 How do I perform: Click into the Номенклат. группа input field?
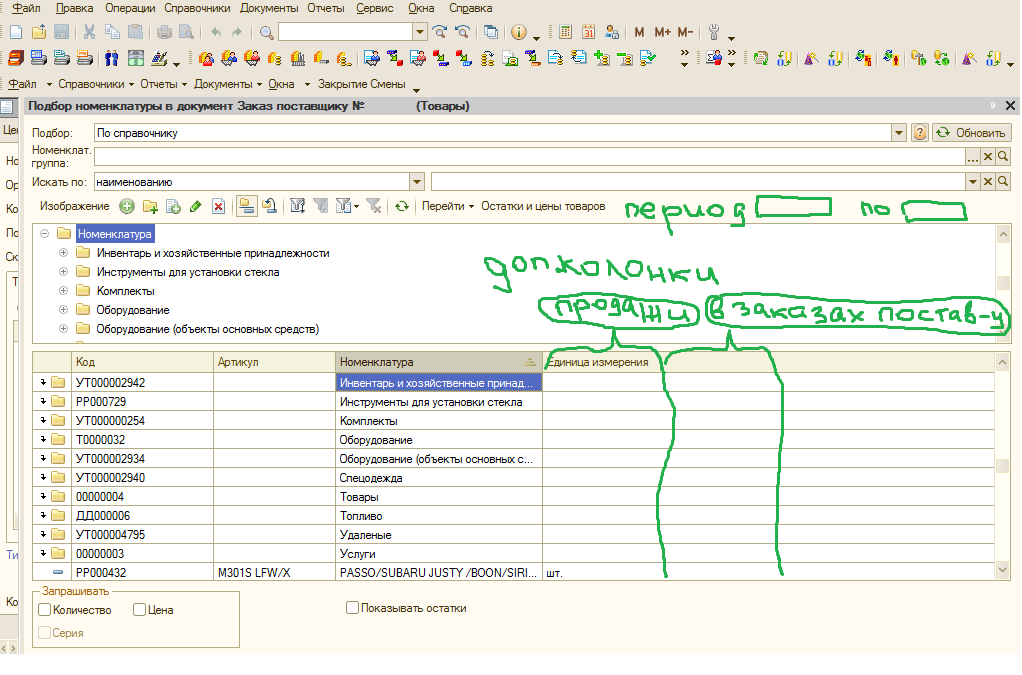[530, 157]
